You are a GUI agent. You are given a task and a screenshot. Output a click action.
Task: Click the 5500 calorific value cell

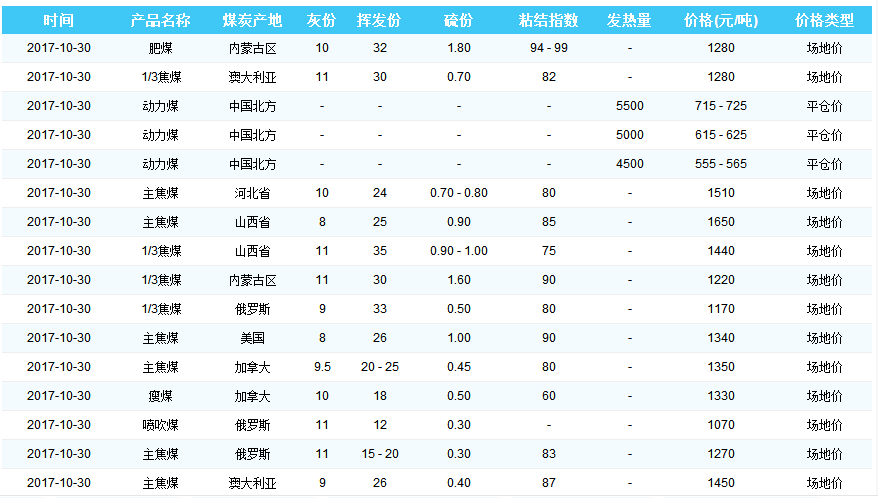coord(629,106)
